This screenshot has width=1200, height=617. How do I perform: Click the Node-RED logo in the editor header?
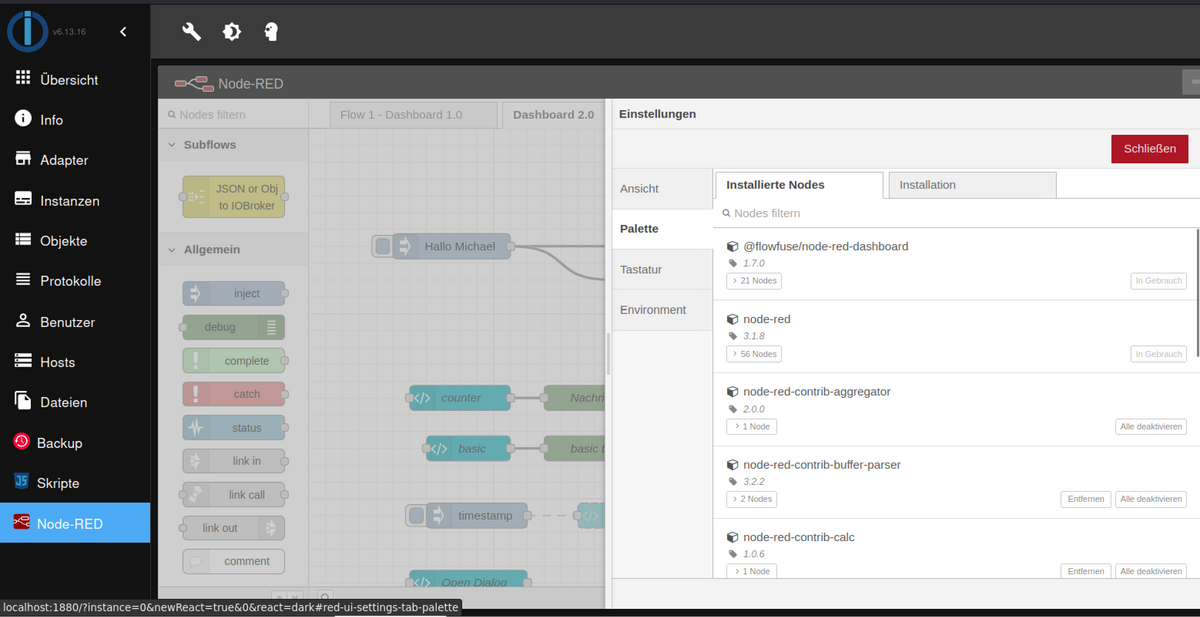pyautogui.click(x=193, y=83)
